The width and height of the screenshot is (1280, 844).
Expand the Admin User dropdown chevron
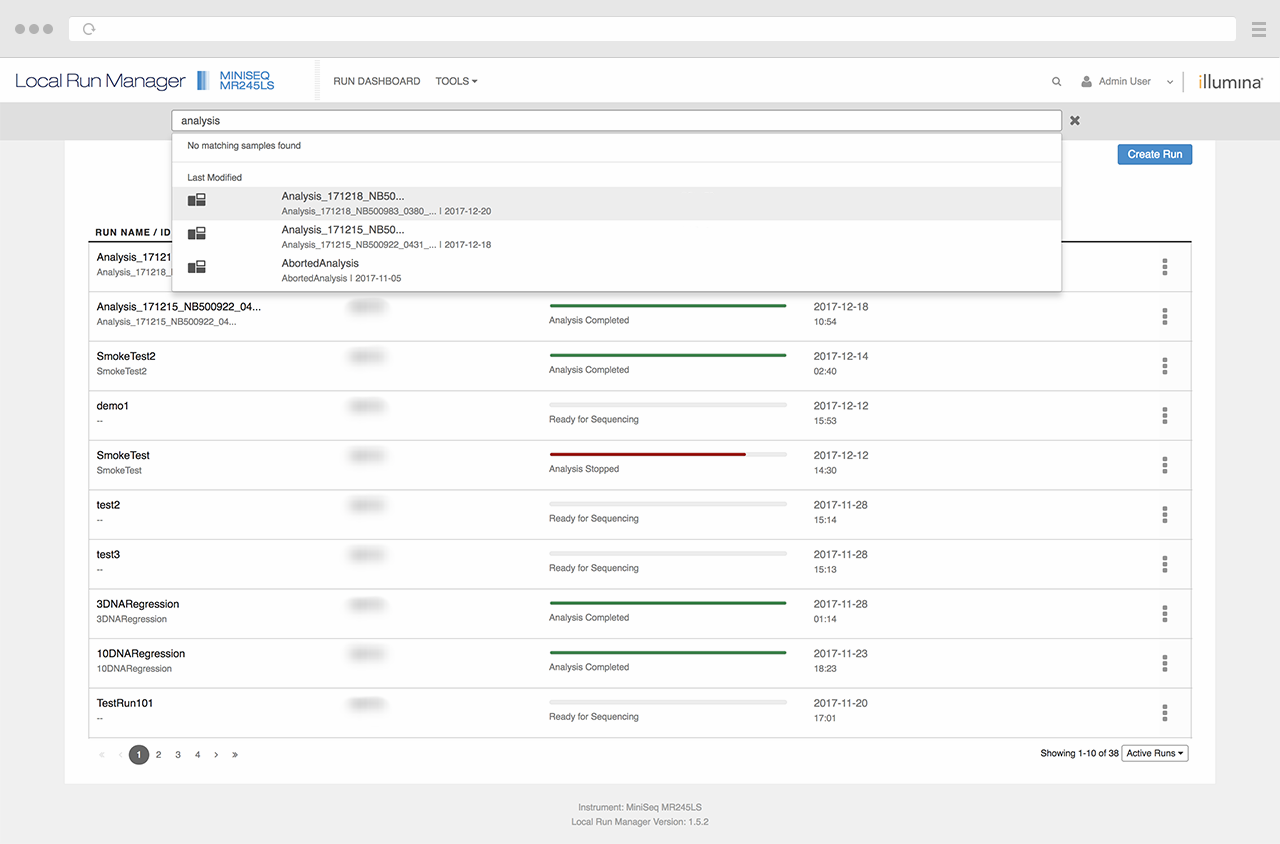click(x=1170, y=82)
